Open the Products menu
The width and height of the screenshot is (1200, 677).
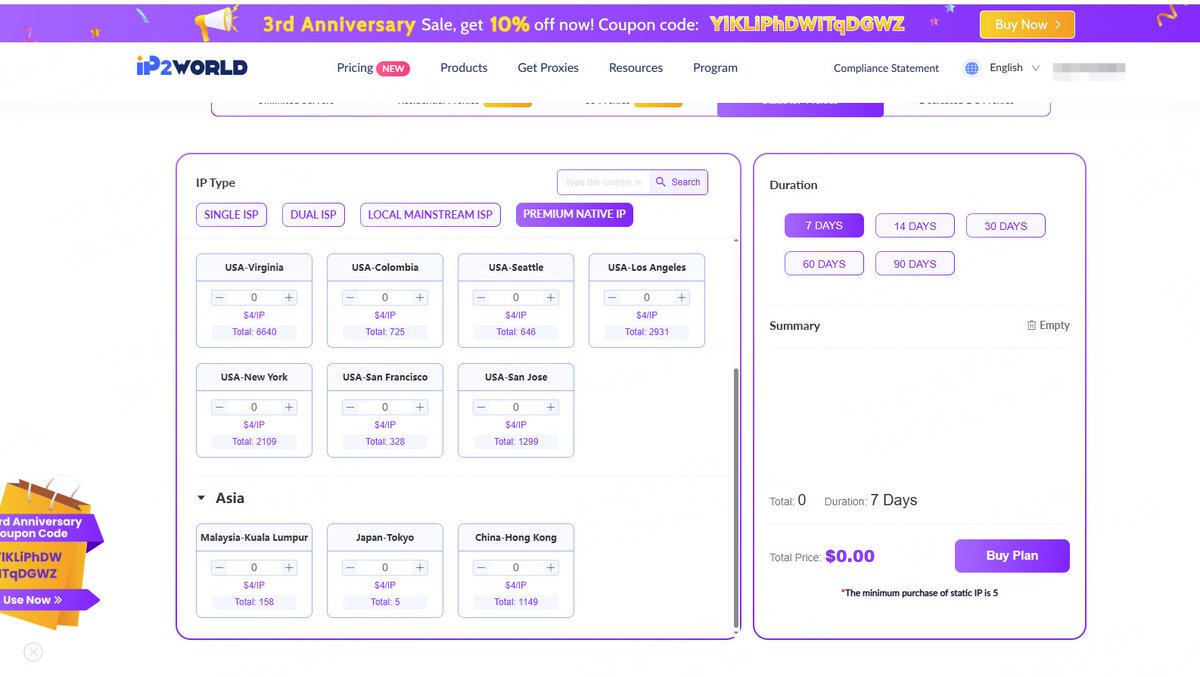(x=464, y=68)
